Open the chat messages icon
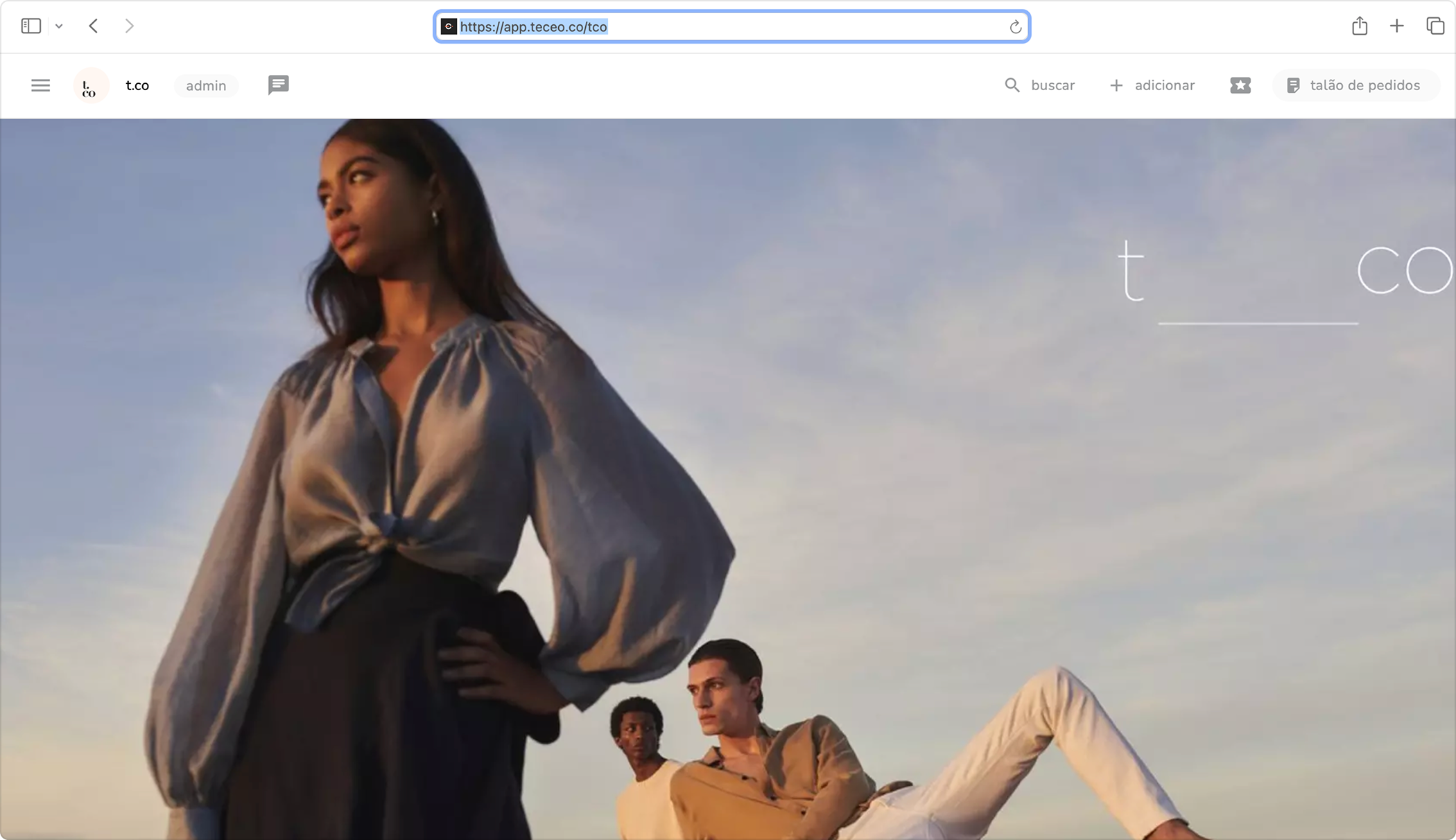This screenshot has height=840, width=1456. [278, 85]
